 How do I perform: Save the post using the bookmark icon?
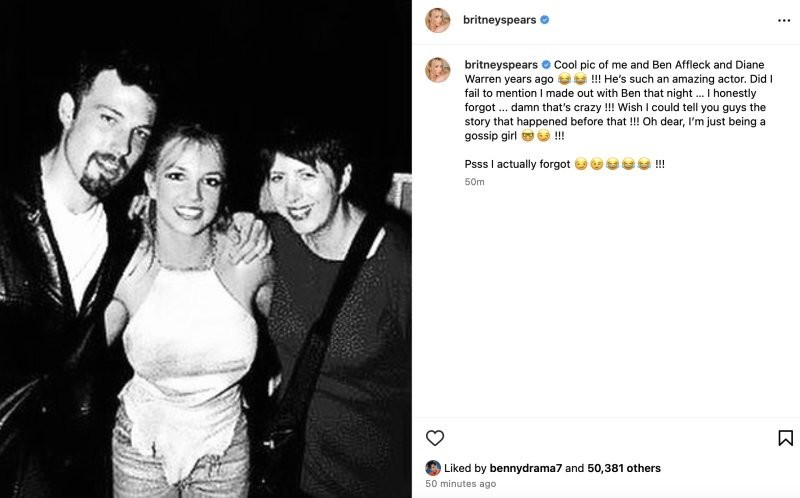pyautogui.click(x=785, y=438)
